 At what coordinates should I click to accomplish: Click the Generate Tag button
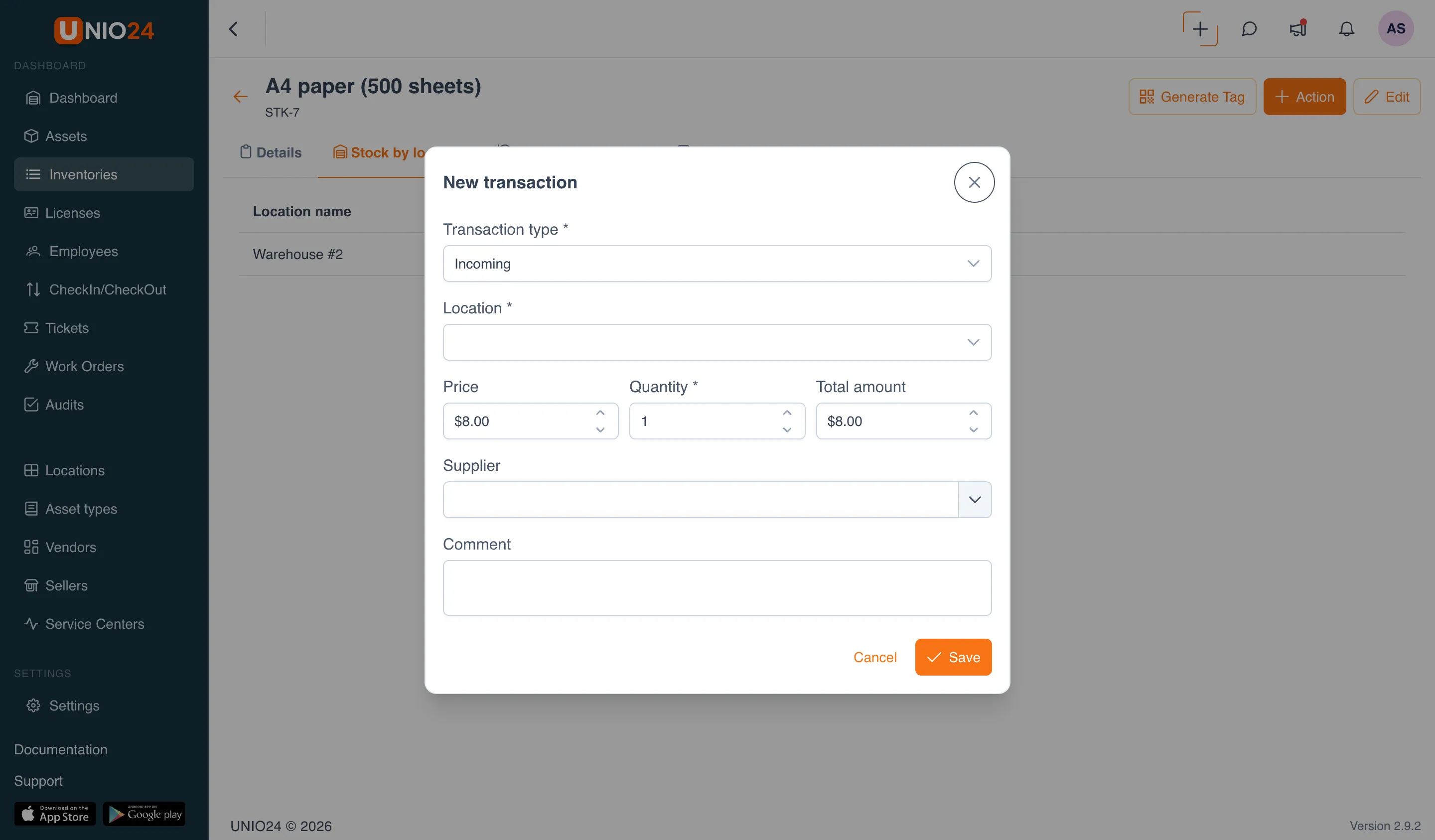[x=1192, y=97]
